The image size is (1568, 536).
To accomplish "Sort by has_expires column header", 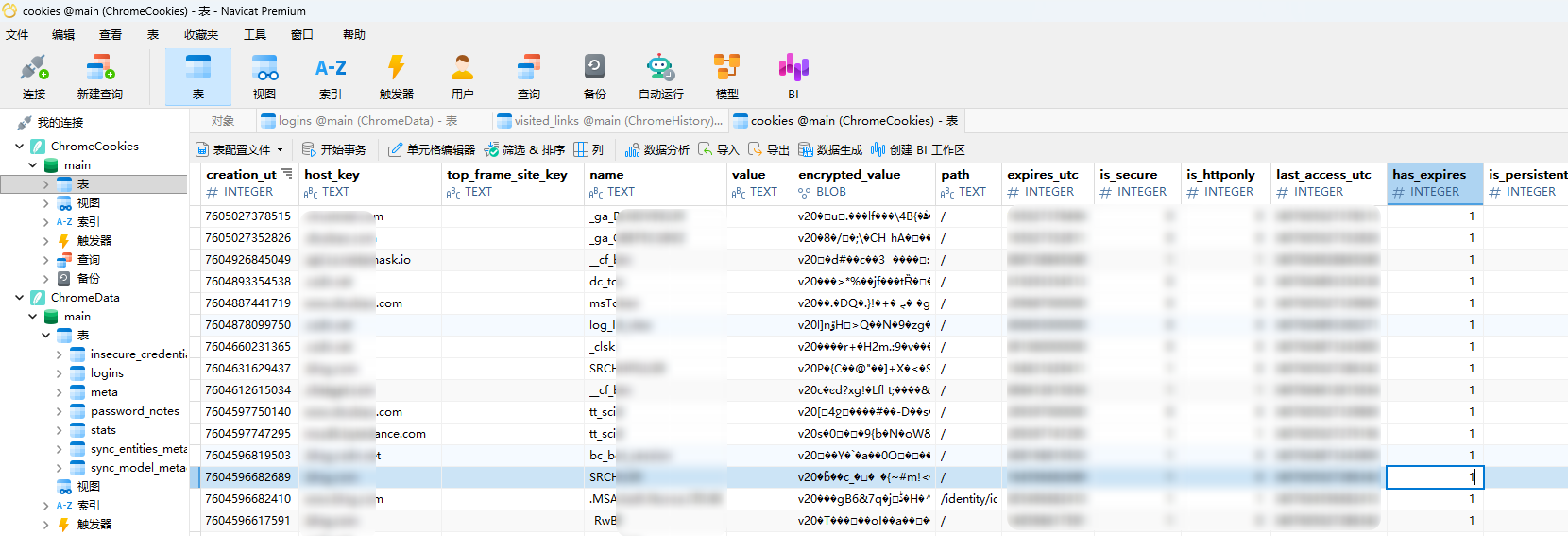I will point(1428,175).
